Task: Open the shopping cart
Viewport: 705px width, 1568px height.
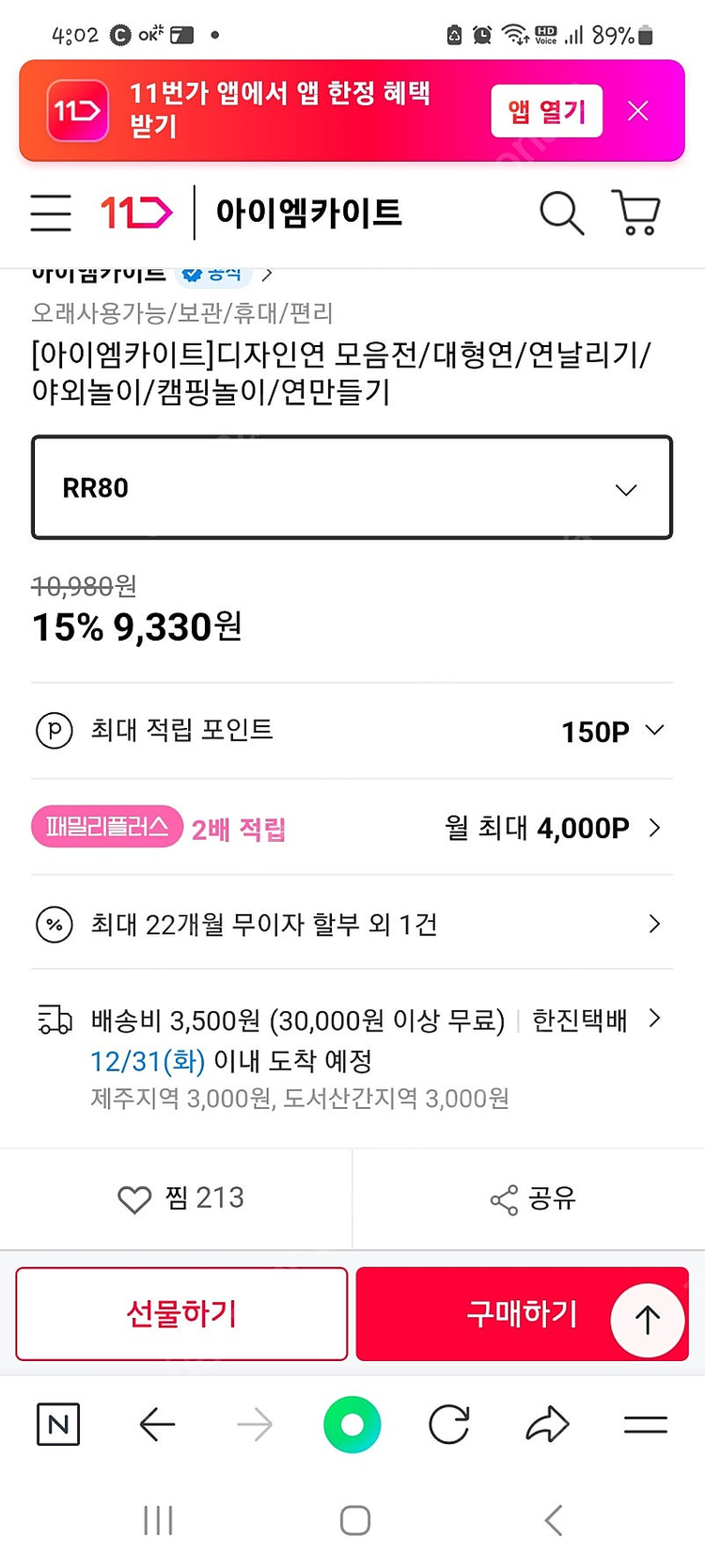Action: [636, 213]
